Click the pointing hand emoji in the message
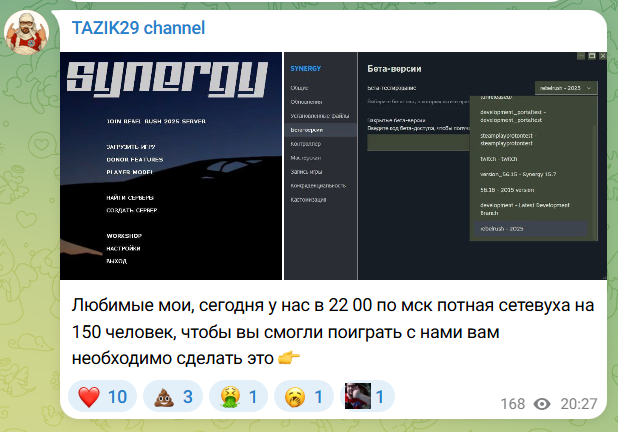The width and height of the screenshot is (618, 432). [x=289, y=358]
